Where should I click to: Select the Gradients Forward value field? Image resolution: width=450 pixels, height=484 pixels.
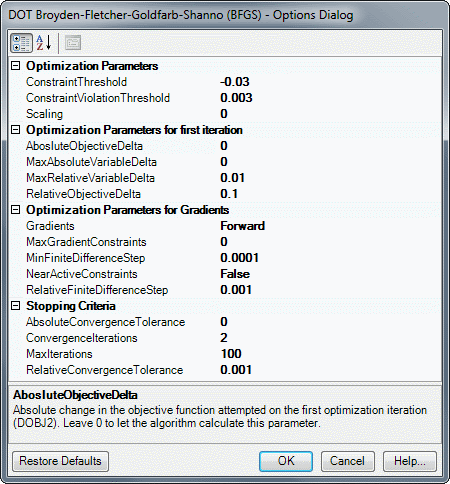(330, 226)
